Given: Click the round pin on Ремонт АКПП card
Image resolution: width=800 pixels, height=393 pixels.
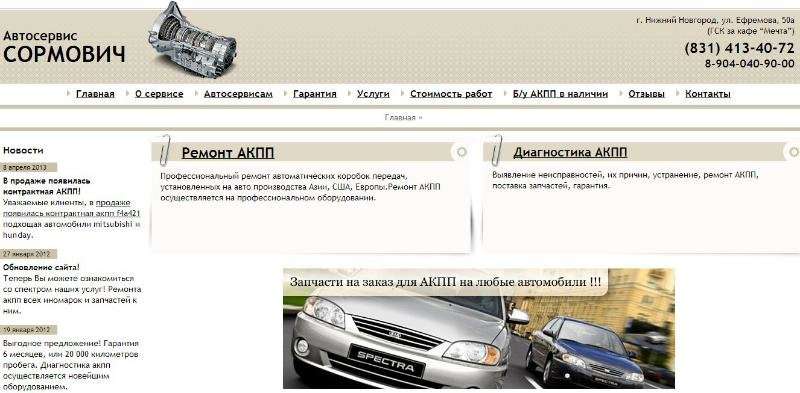Looking at the screenshot, I should (x=461, y=152).
